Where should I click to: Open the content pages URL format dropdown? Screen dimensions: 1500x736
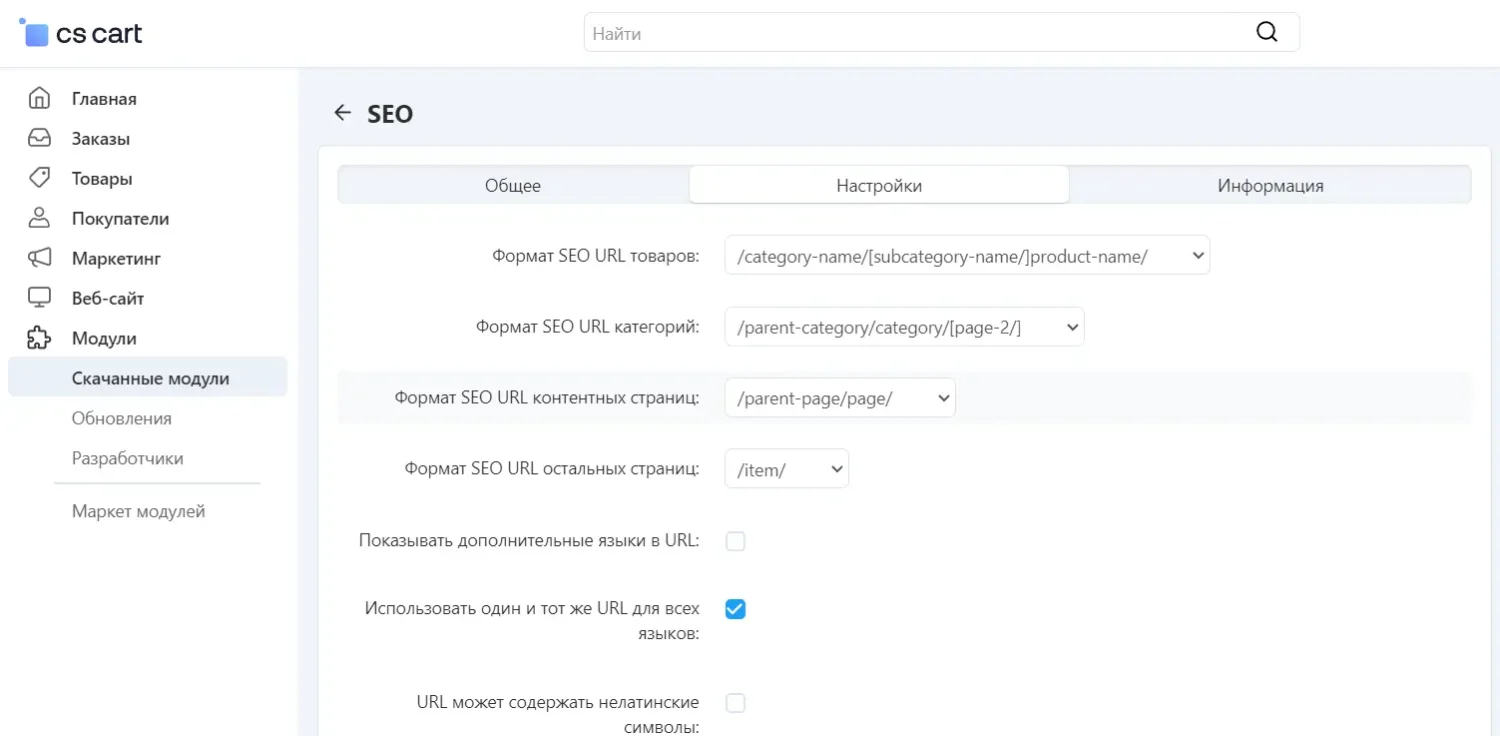pos(840,397)
